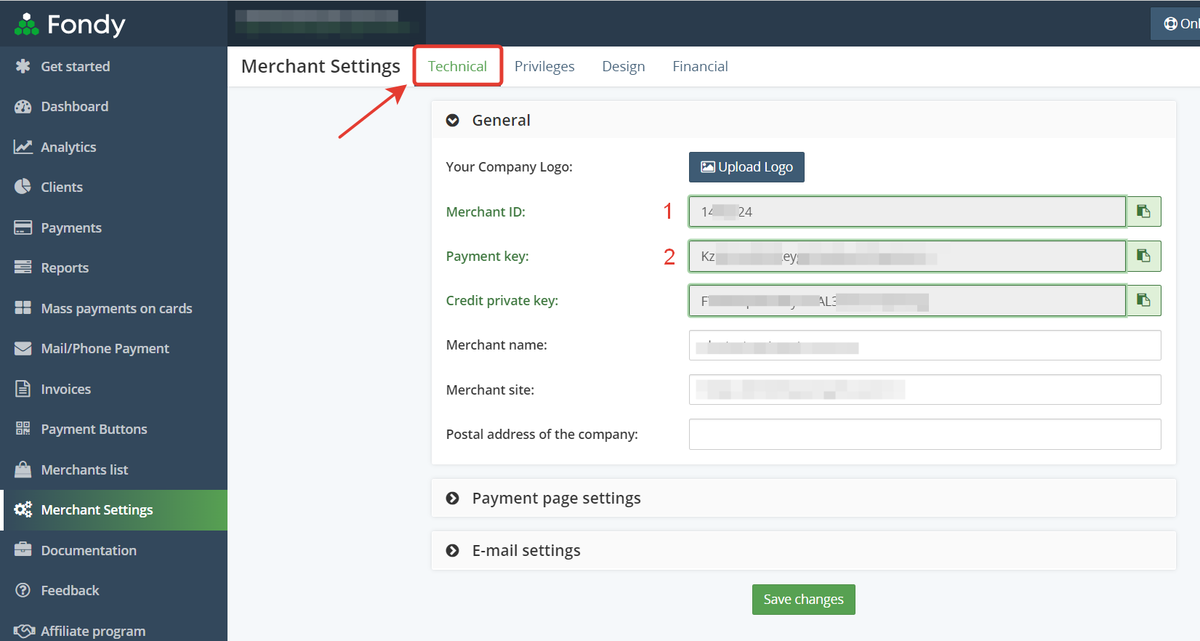Select Merchant Settings in sidebar
The width and height of the screenshot is (1200, 641).
click(x=114, y=510)
